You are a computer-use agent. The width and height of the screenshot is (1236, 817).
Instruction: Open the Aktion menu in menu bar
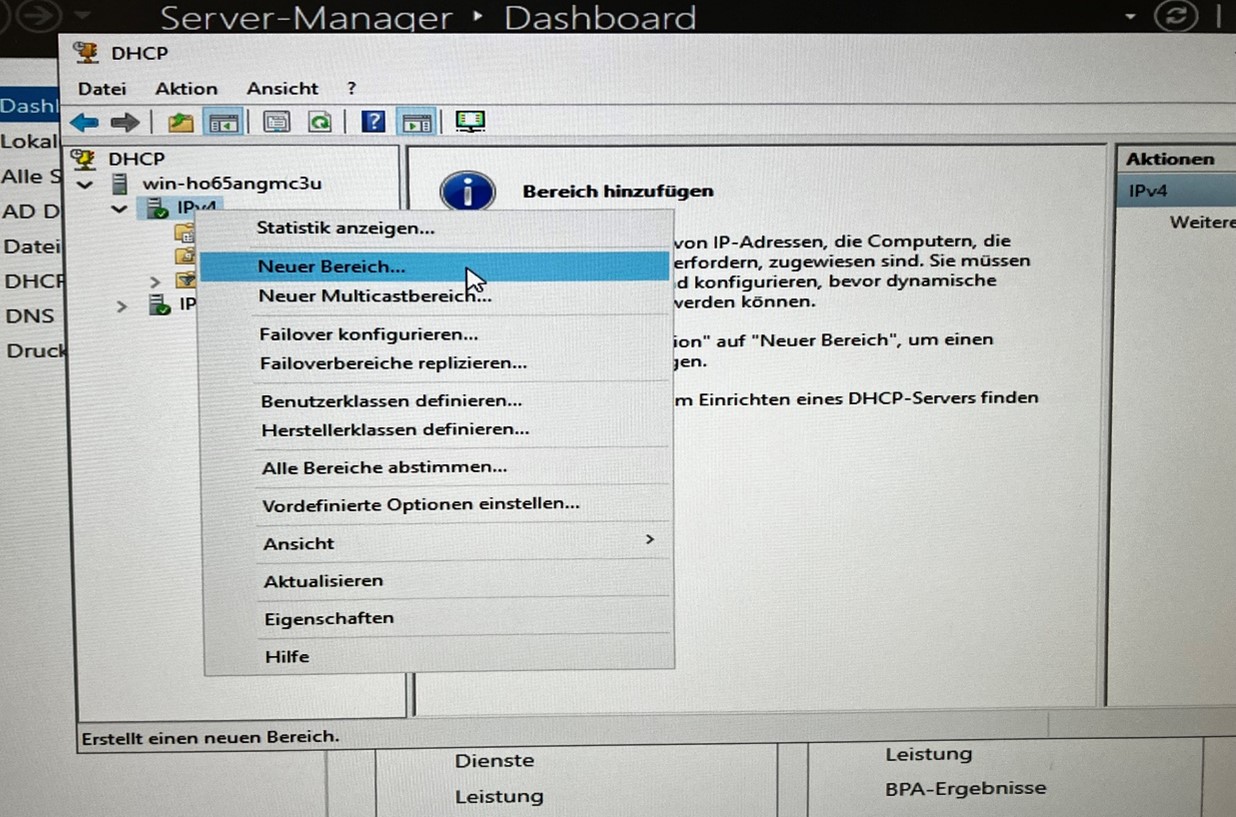click(x=186, y=88)
